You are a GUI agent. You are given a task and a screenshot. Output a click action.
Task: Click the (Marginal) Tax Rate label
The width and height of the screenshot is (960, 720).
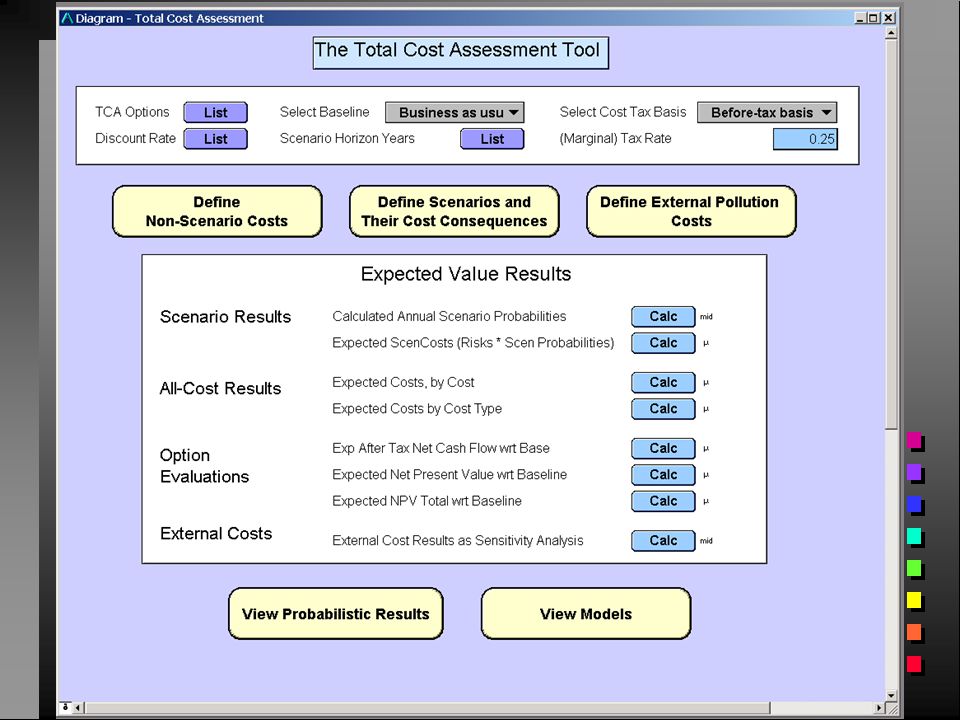[x=615, y=138]
